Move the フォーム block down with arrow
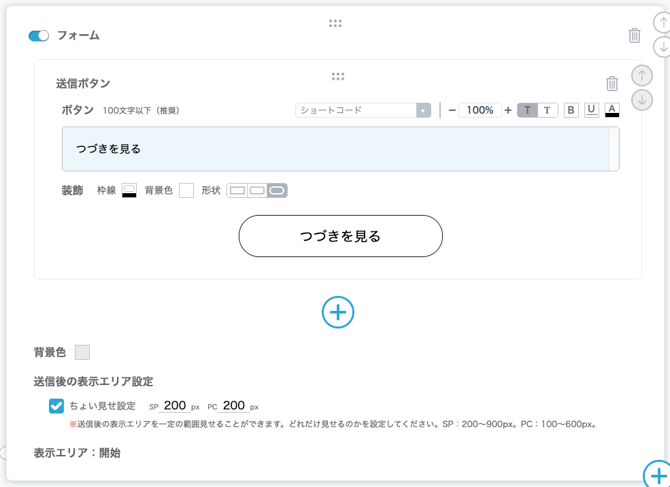 point(663,47)
